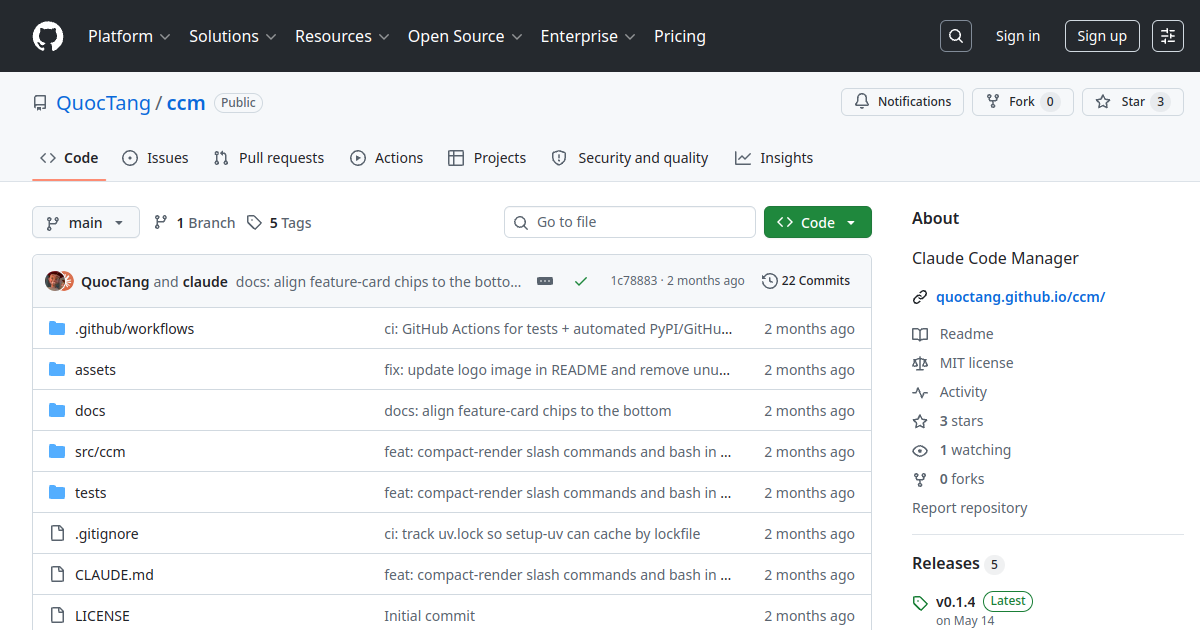
Task: Open the Projects tab
Action: 487,158
